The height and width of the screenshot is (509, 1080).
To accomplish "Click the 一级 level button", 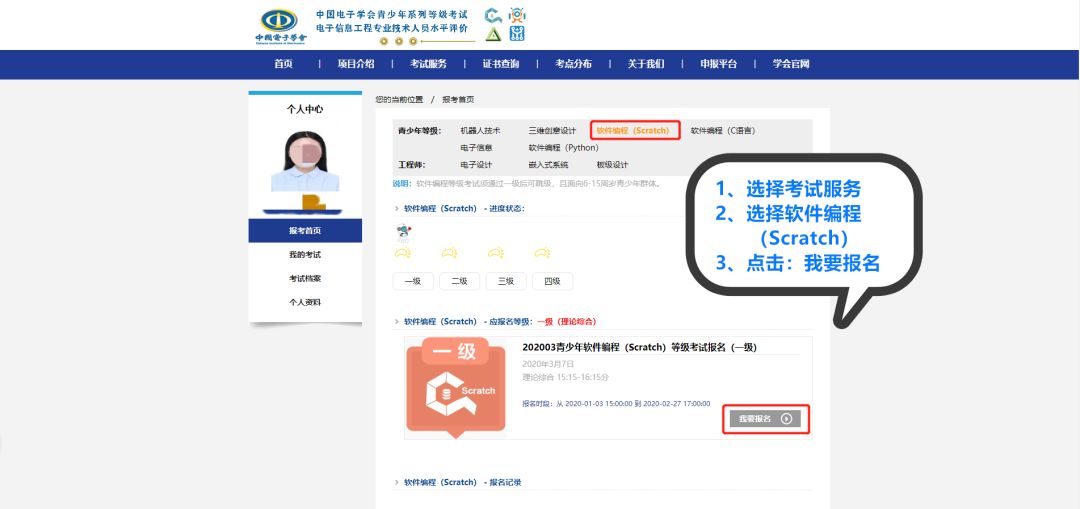I will click(x=413, y=281).
